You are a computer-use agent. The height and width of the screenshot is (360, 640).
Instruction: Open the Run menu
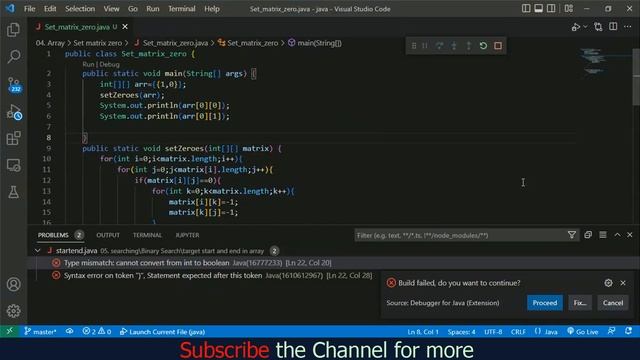[x=153, y=9]
